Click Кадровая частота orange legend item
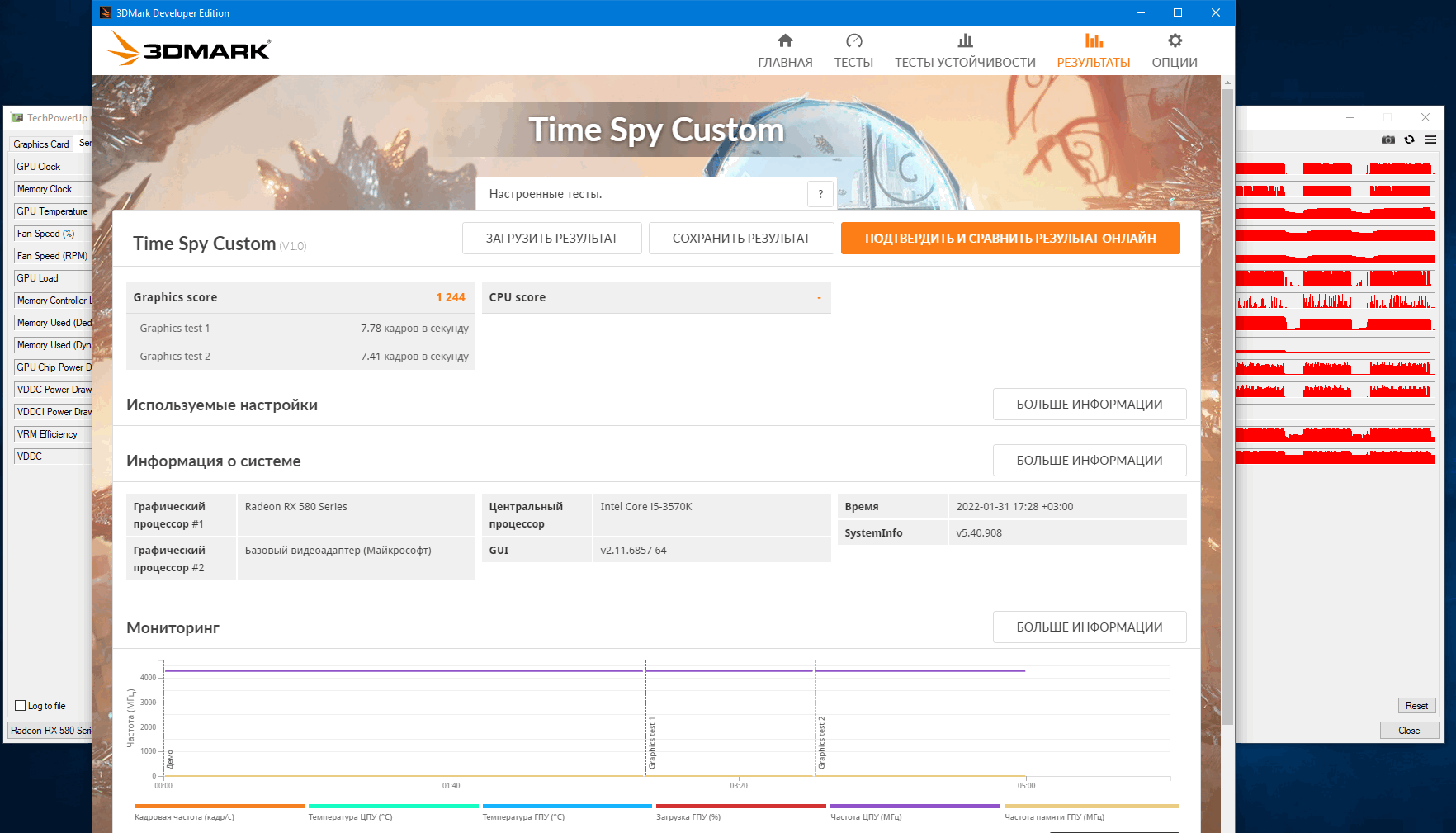 pos(219,812)
